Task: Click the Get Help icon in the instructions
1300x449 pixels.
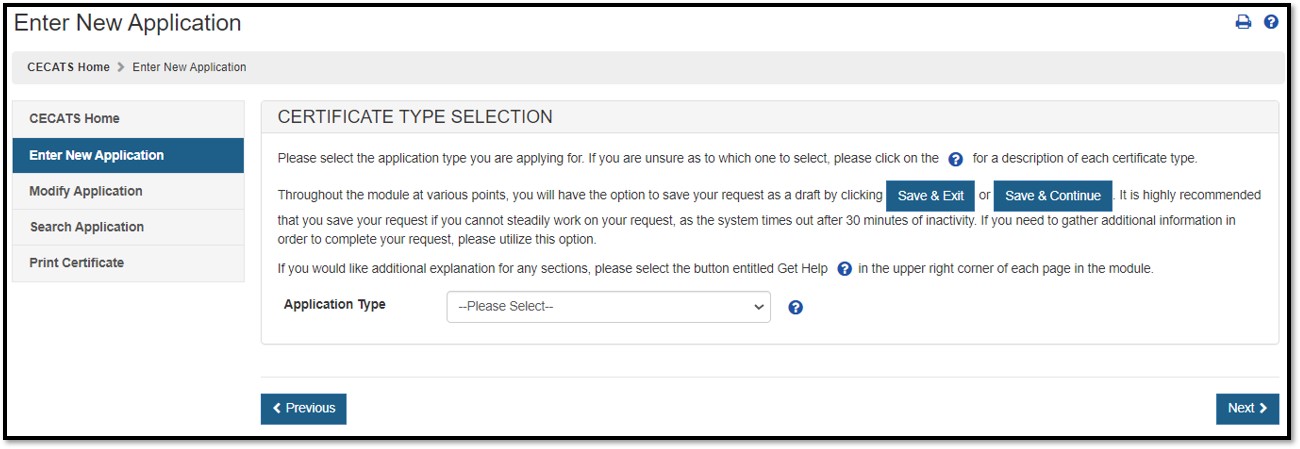Action: [845, 269]
